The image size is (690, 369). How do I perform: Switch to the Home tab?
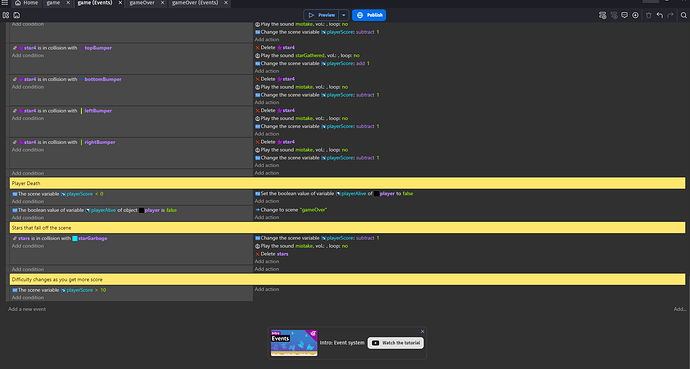pos(26,3)
